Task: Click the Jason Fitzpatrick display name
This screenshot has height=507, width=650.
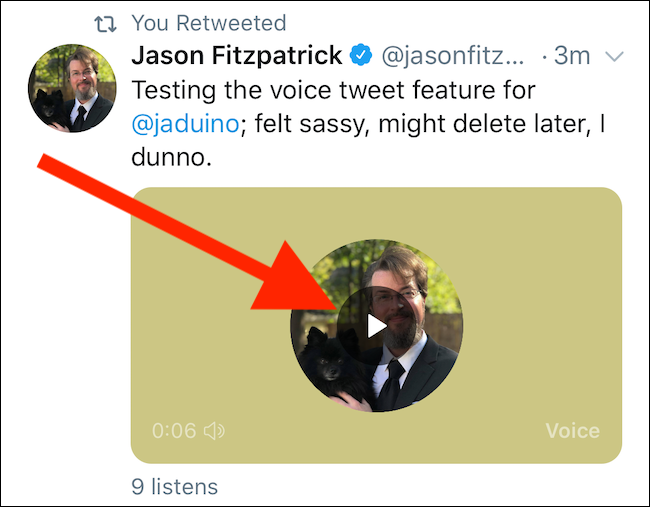Action: point(237,56)
